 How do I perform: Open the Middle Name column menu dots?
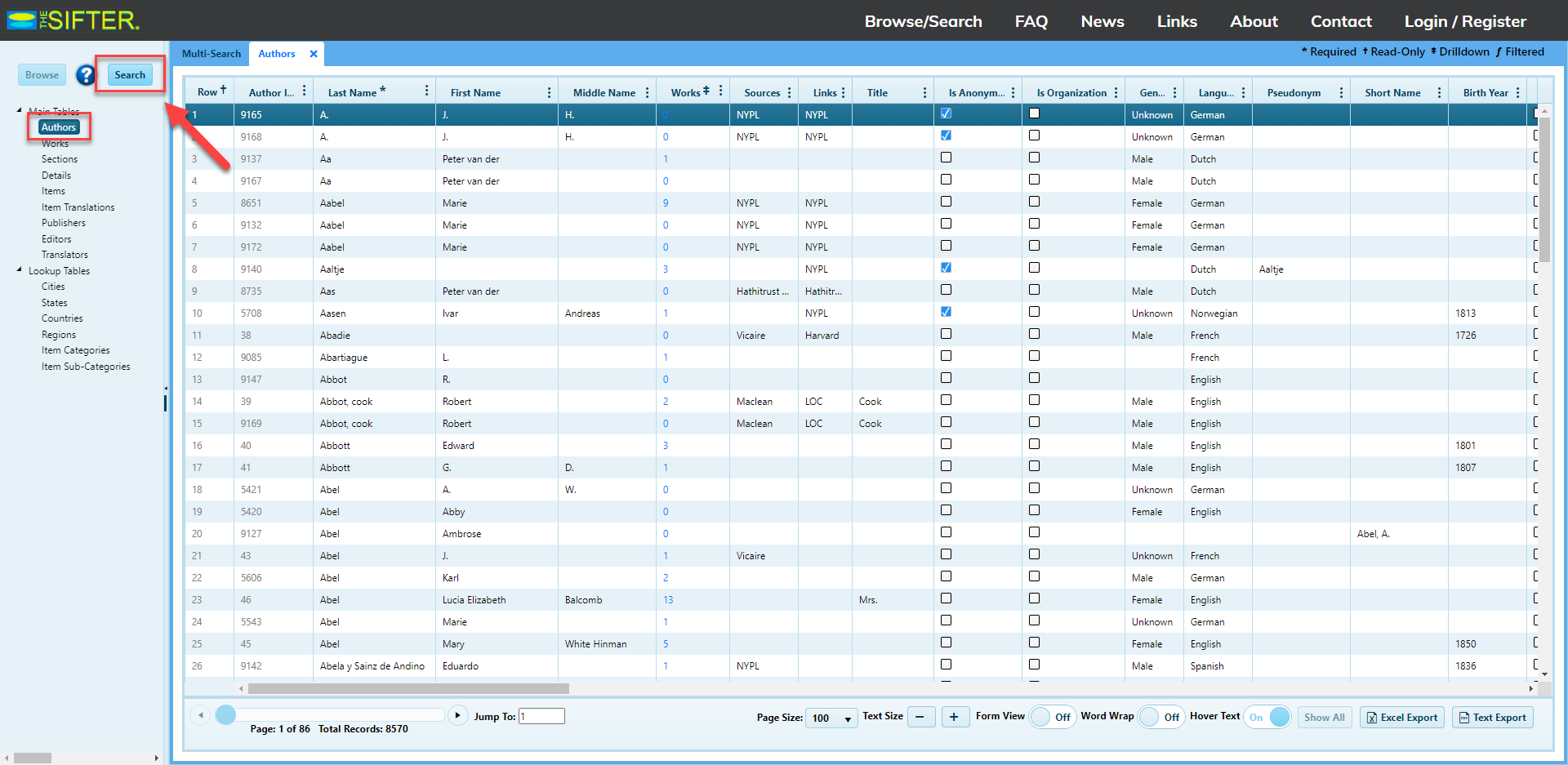click(647, 92)
